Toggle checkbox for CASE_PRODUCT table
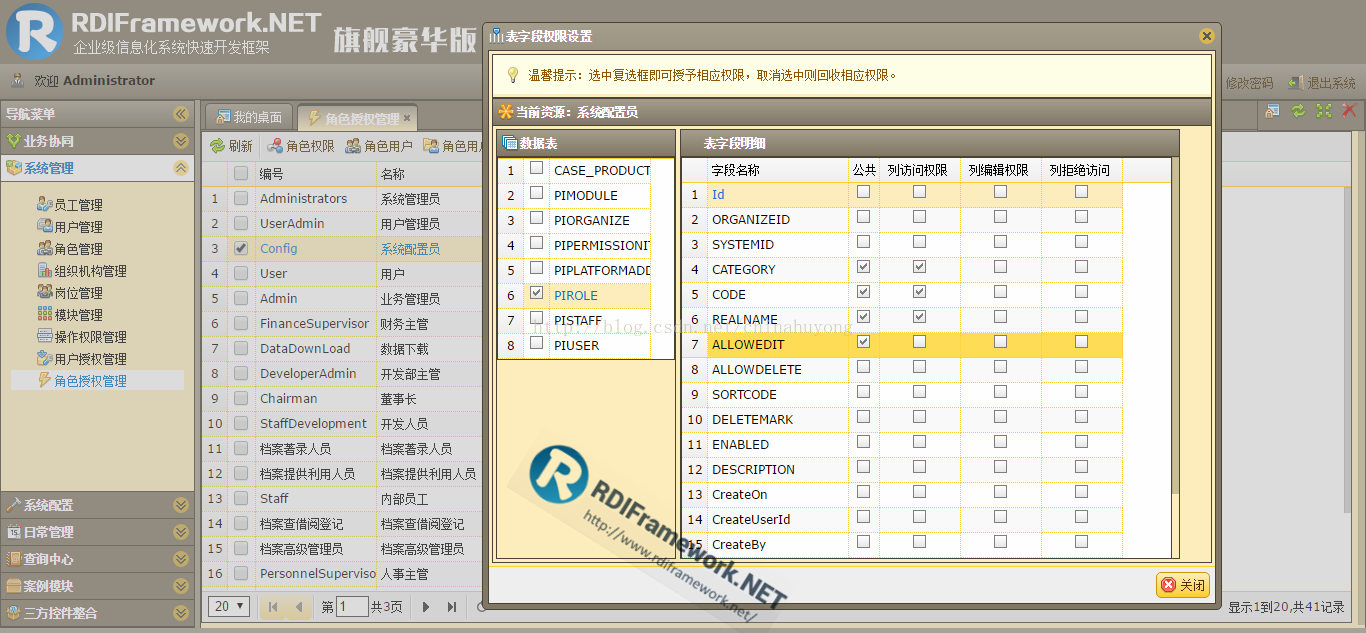This screenshot has width=1366, height=633. (537, 169)
